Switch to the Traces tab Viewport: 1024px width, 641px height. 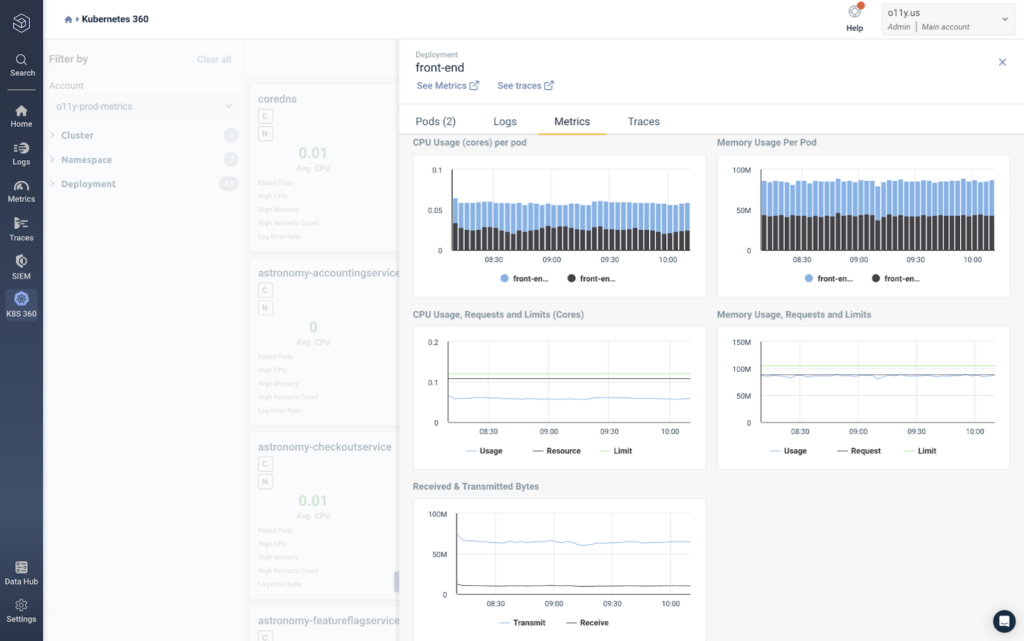point(643,121)
